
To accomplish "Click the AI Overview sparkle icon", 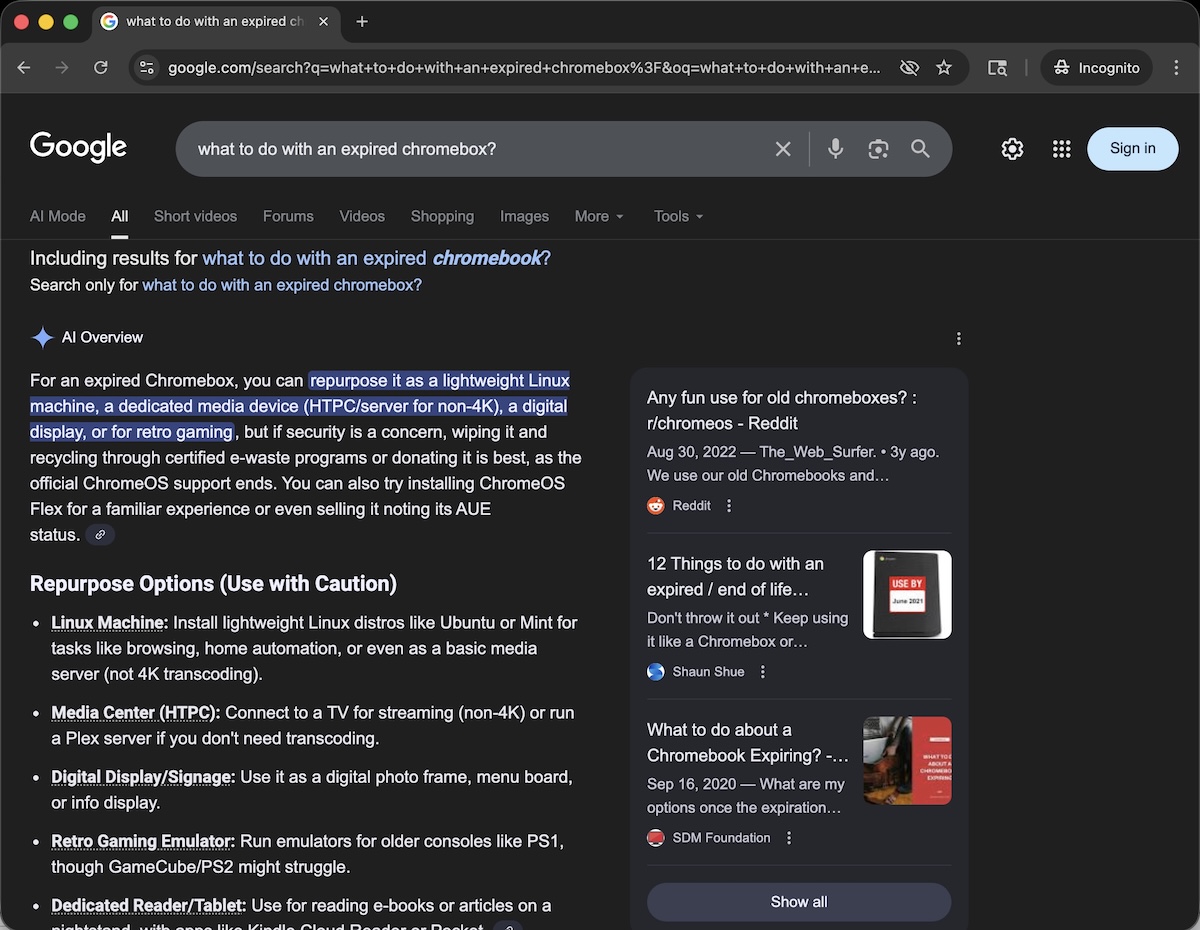I will click(43, 337).
